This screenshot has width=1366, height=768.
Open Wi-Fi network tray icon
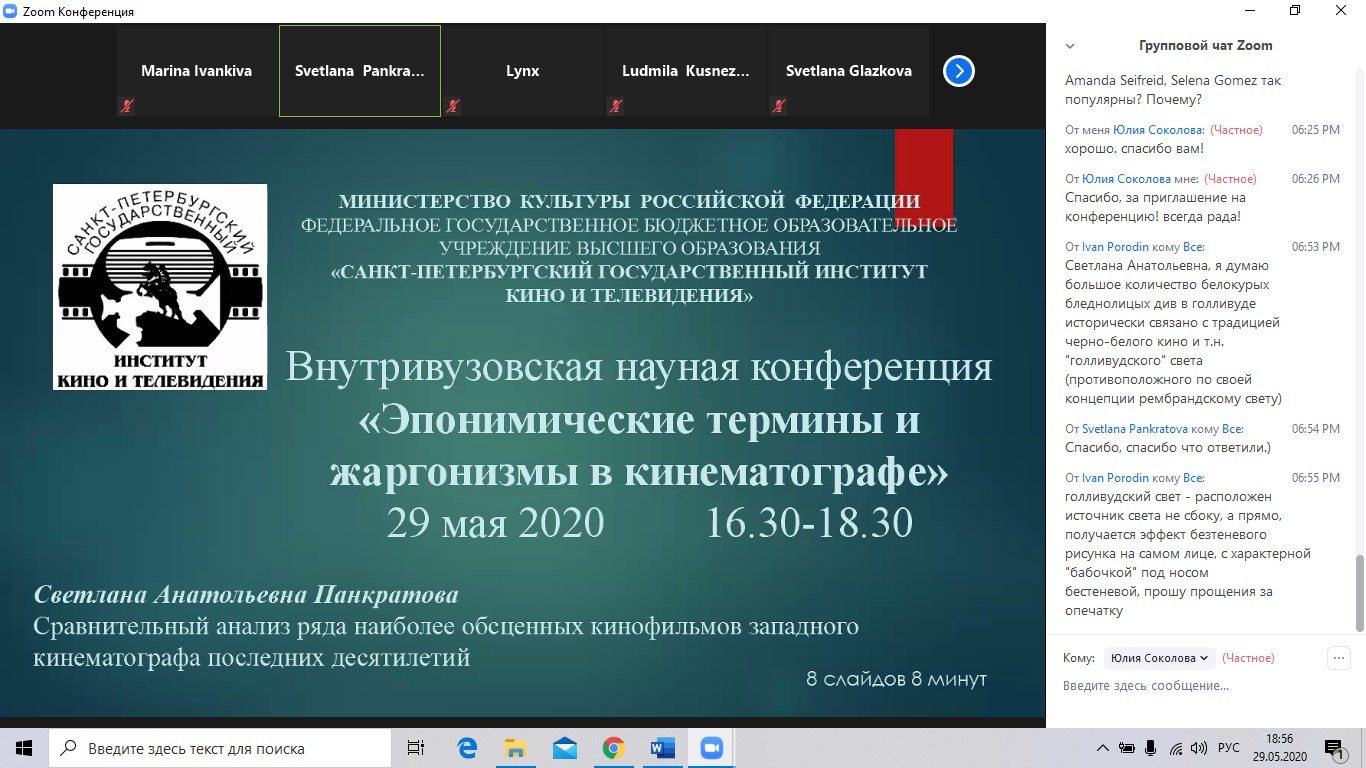[1176, 748]
